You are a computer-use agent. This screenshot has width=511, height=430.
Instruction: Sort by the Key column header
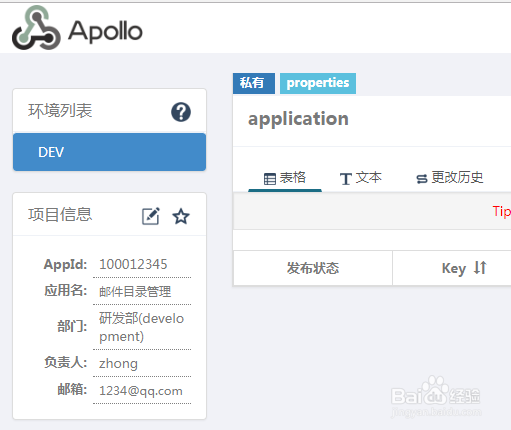click(x=454, y=268)
